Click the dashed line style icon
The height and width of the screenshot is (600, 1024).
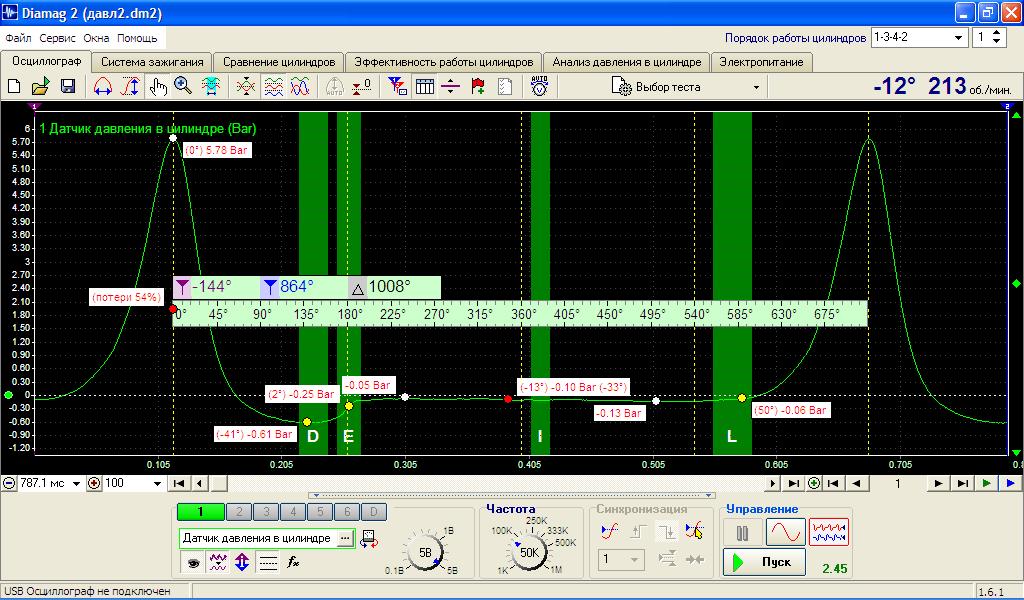(x=268, y=562)
